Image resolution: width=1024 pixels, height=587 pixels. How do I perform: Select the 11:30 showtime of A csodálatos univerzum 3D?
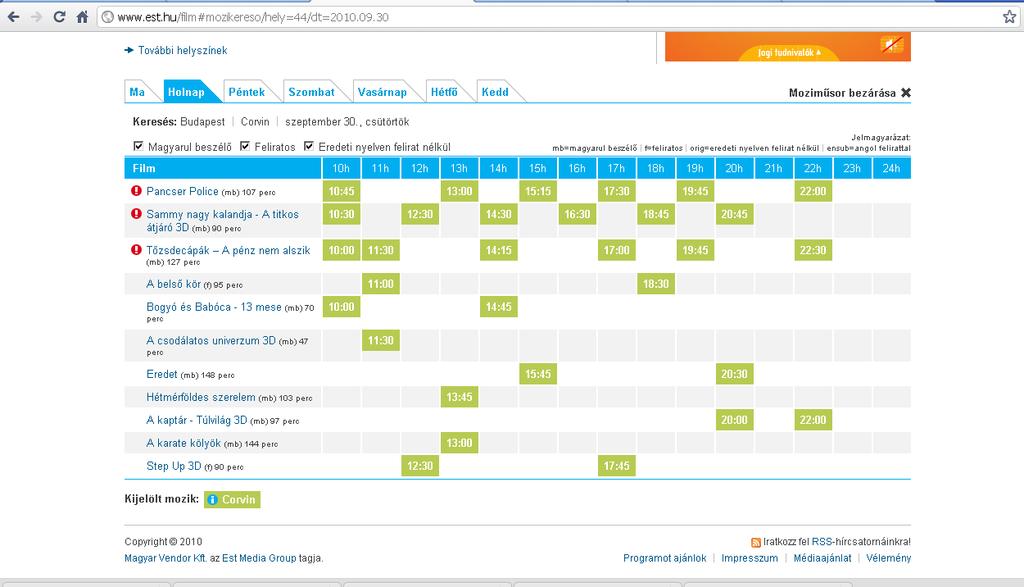[381, 340]
